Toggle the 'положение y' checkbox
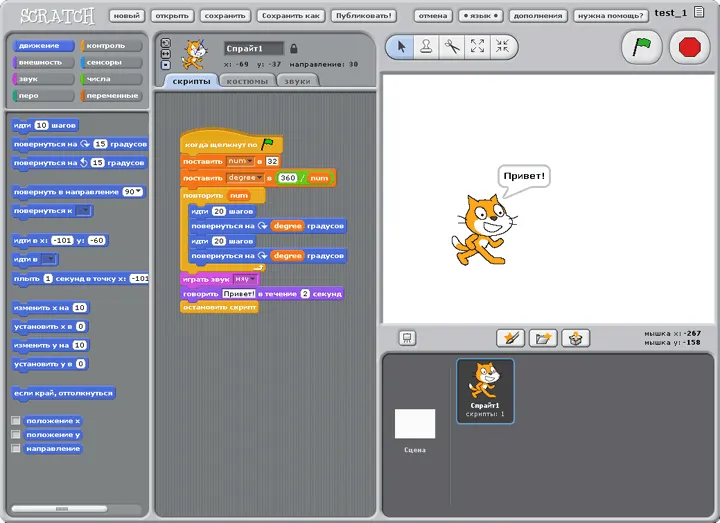 click(x=16, y=434)
